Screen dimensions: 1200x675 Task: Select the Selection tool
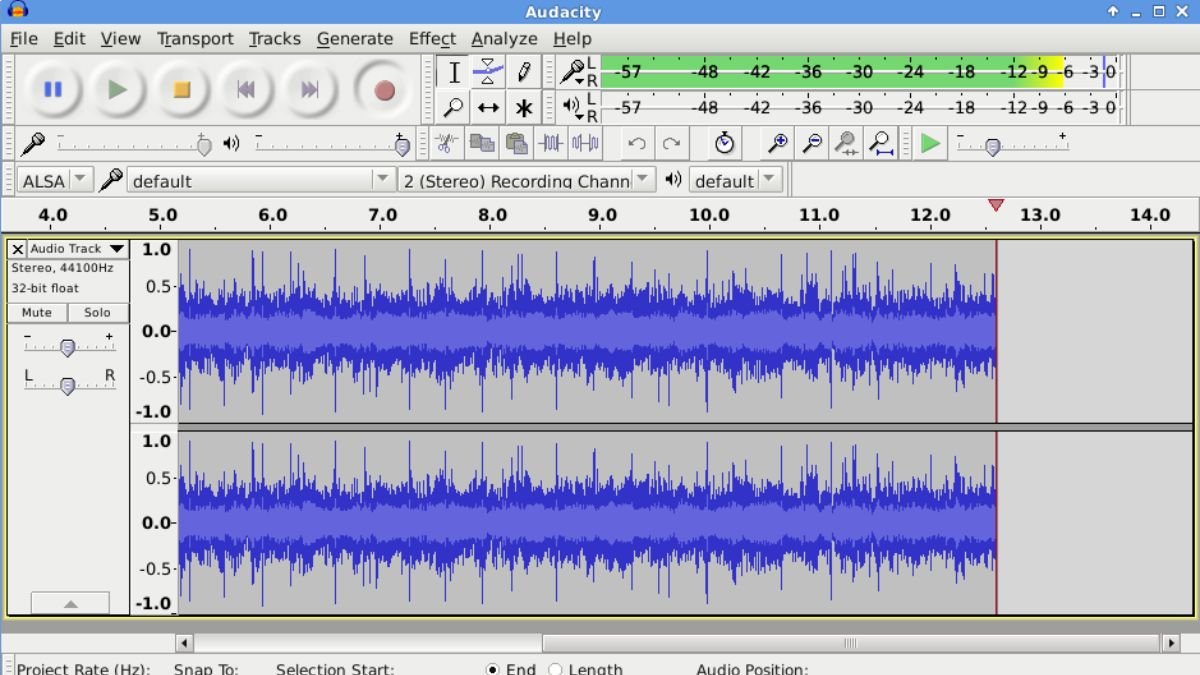[453, 72]
